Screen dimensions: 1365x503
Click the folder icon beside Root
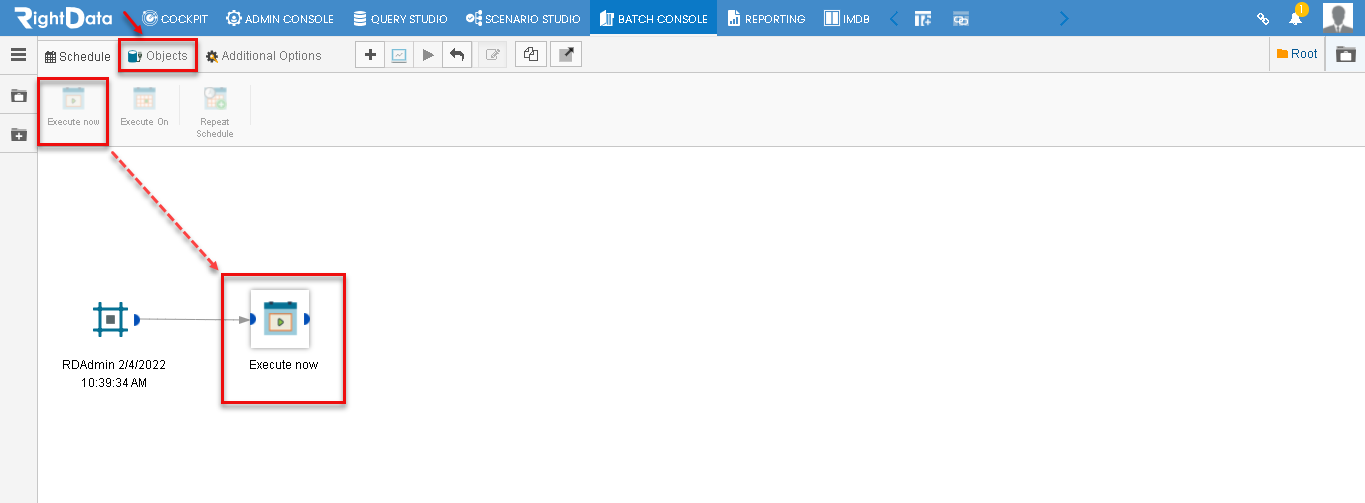1346,55
